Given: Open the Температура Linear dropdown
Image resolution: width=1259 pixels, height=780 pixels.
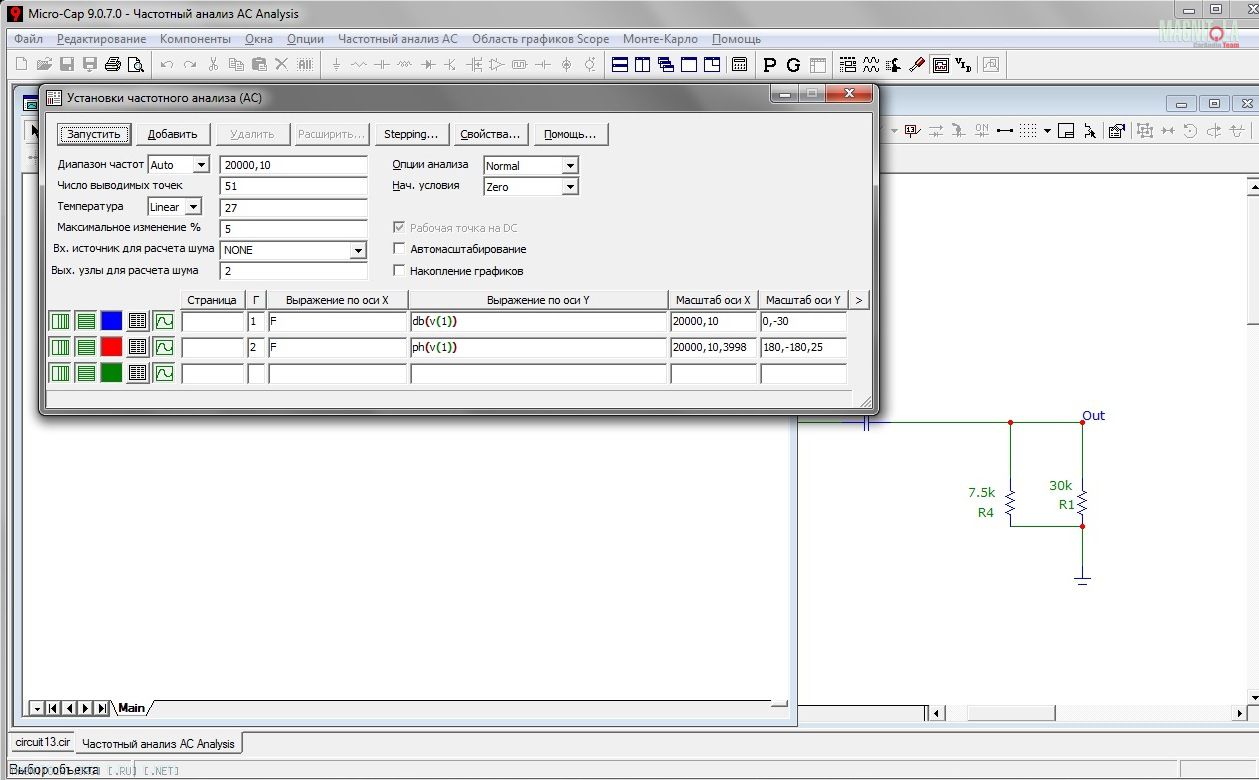Looking at the screenshot, I should 193,207.
